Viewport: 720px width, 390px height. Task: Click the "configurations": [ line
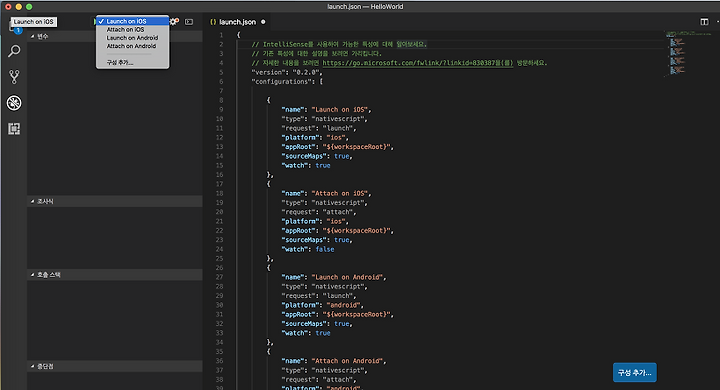pos(287,81)
